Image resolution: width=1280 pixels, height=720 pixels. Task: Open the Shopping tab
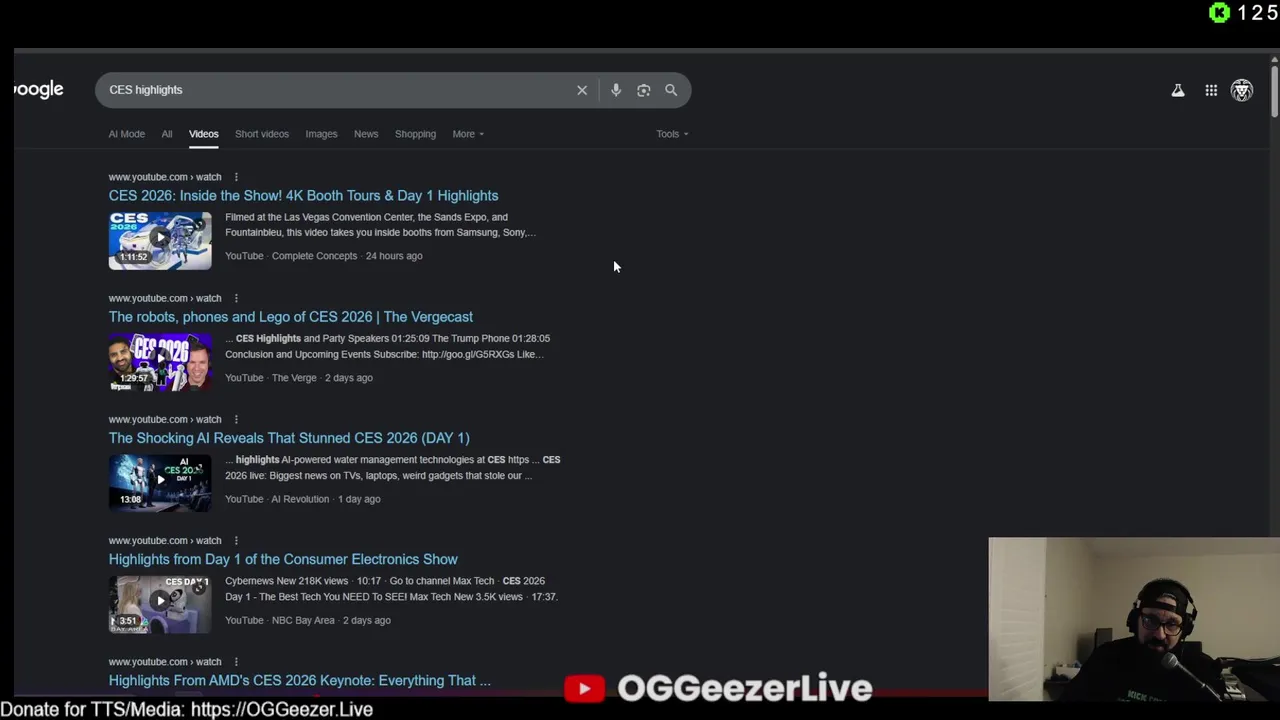pyautogui.click(x=415, y=134)
